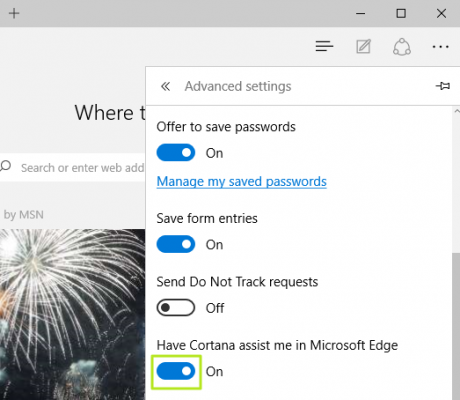The width and height of the screenshot is (460, 400).
Task: Click the Advanced settings heading text
Action: [x=238, y=86]
